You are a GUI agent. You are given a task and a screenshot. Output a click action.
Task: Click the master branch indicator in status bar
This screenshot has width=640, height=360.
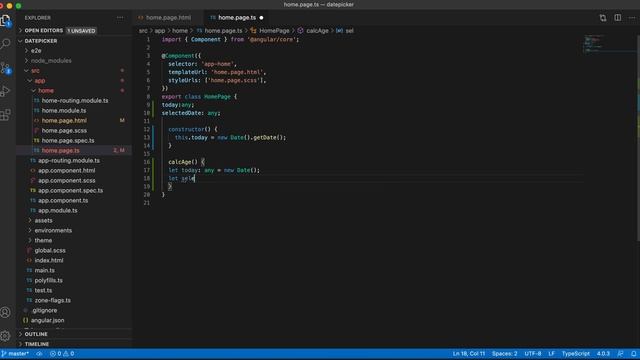coord(15,353)
